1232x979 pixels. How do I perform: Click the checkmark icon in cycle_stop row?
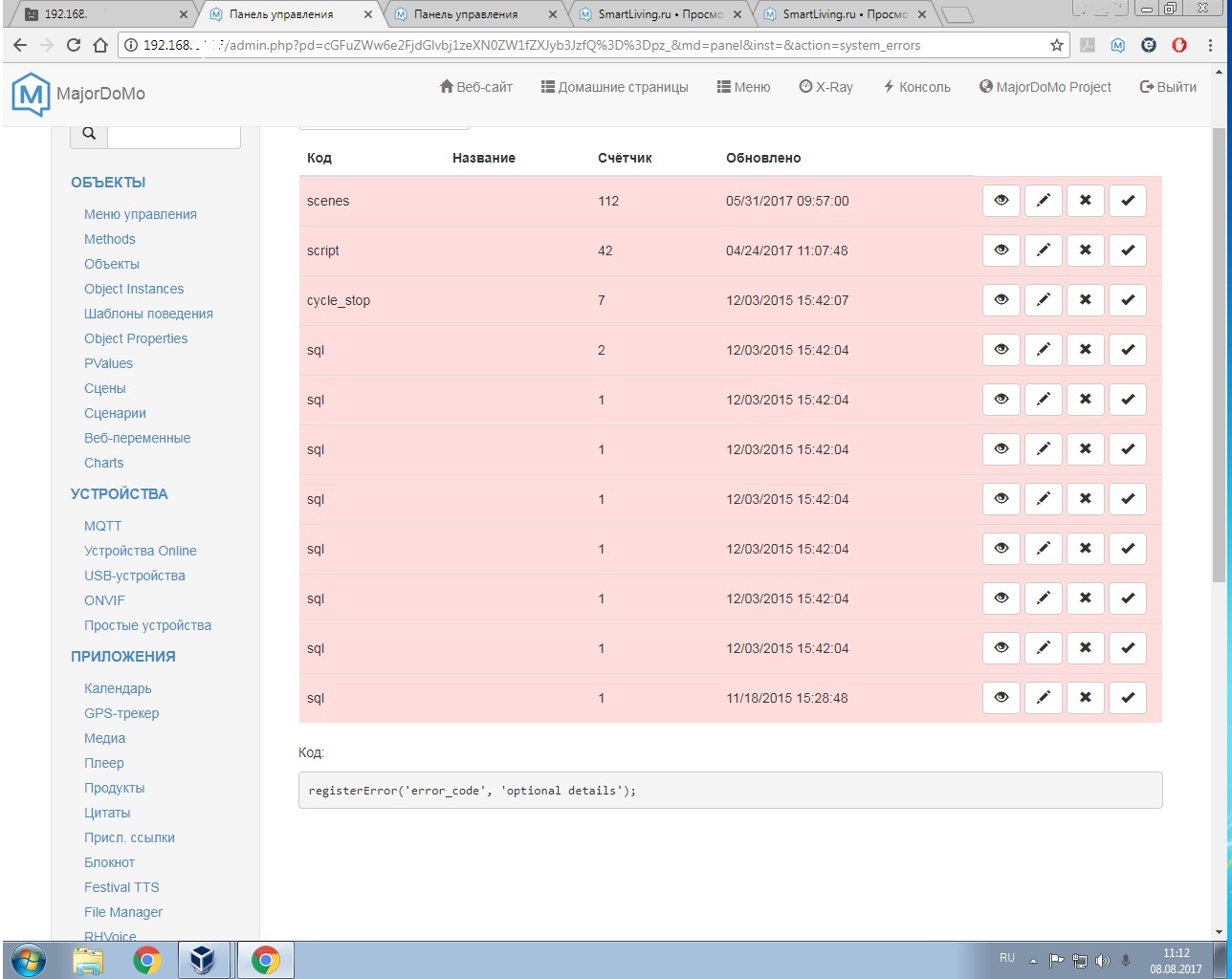click(x=1127, y=300)
